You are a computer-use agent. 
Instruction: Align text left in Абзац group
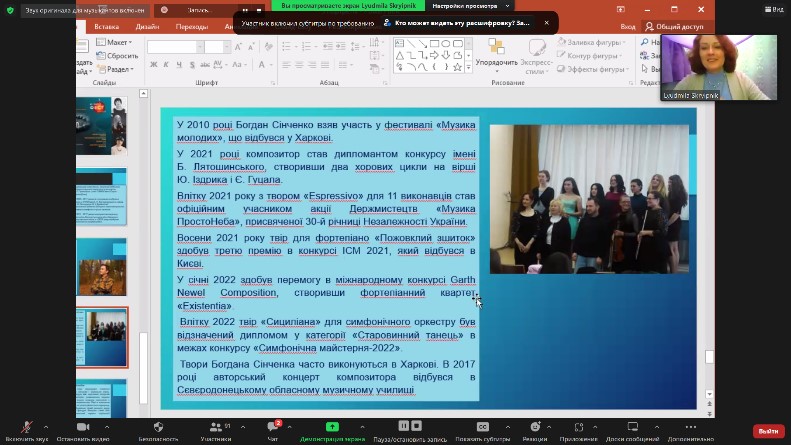tap(287, 65)
